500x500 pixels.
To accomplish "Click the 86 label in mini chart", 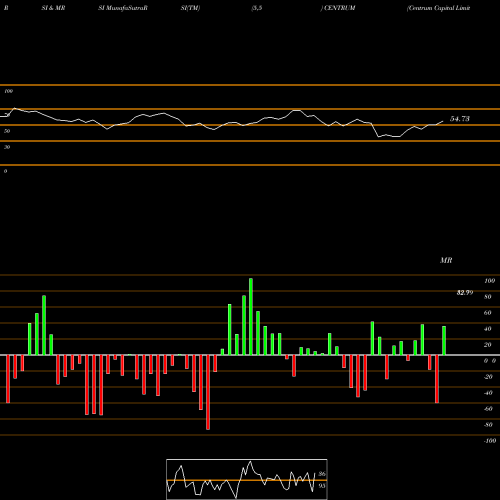I will tap(322, 474).
